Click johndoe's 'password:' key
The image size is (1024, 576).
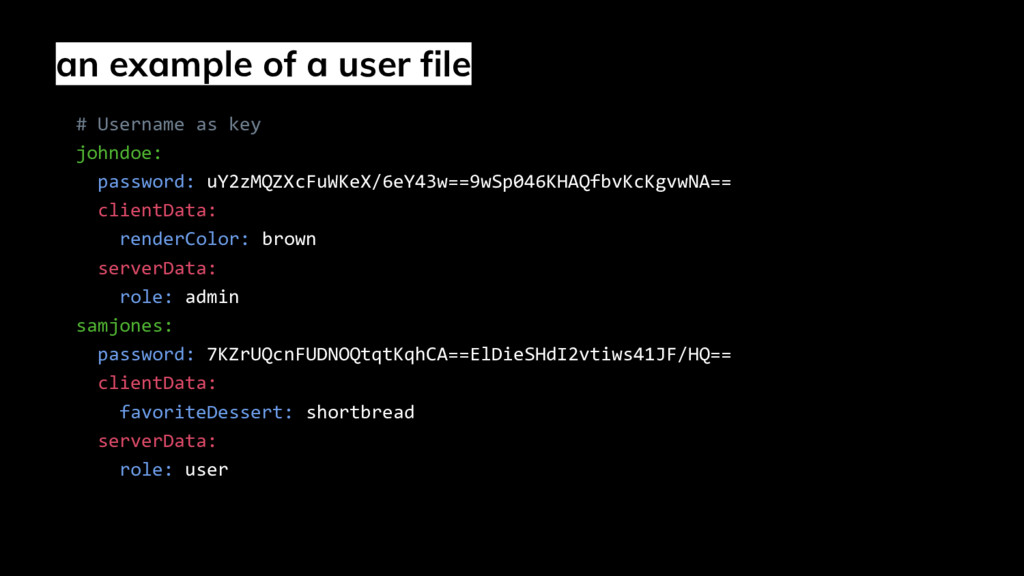(146, 182)
